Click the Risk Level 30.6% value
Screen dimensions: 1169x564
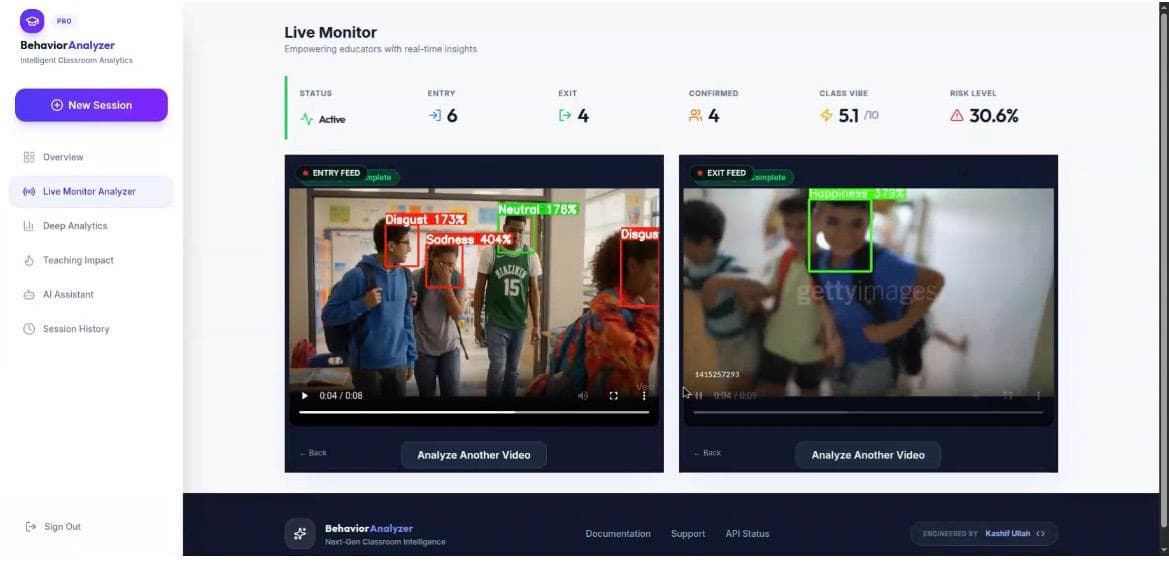coord(994,115)
